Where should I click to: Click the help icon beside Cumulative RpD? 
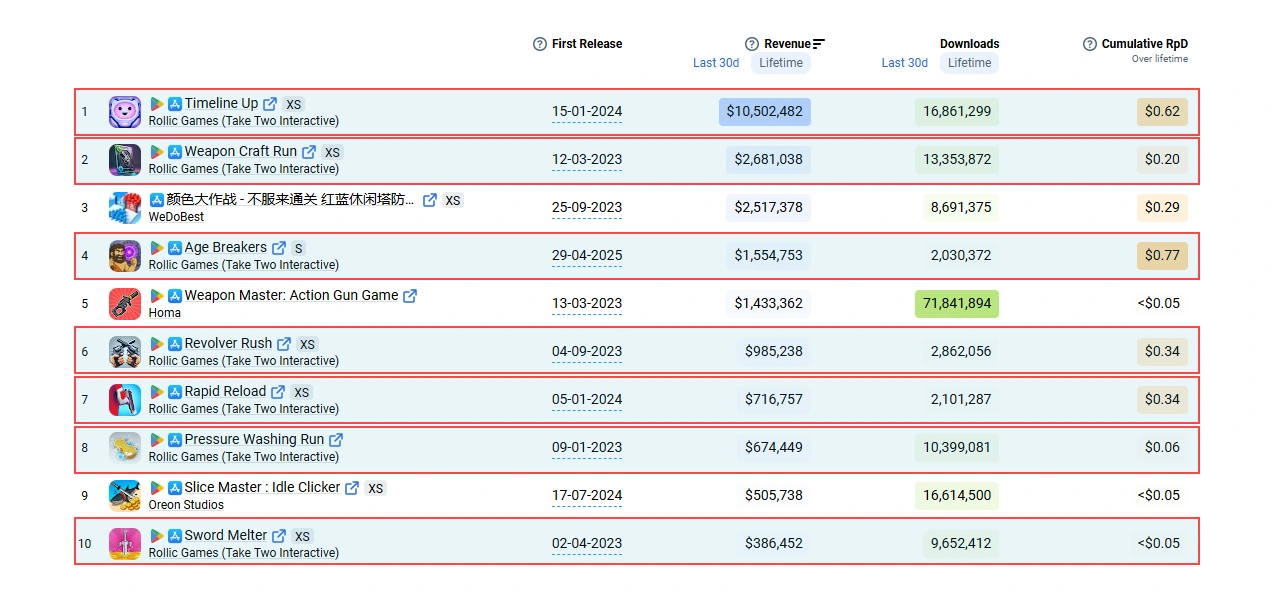[x=1088, y=44]
